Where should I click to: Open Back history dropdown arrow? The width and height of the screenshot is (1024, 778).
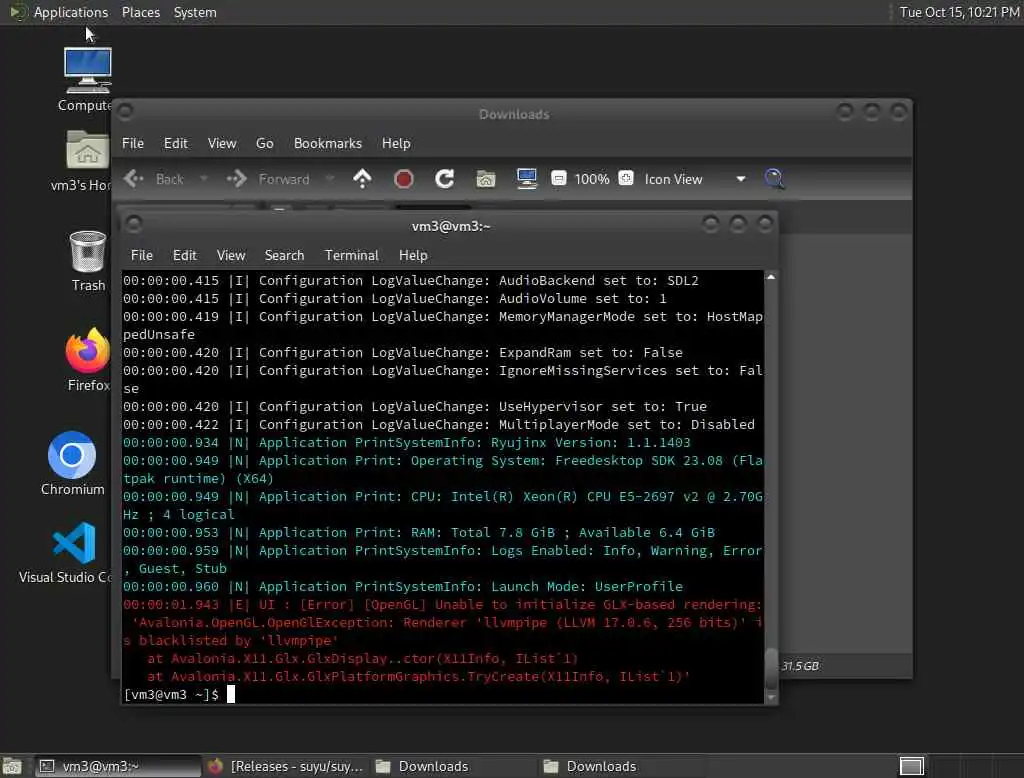click(x=204, y=178)
